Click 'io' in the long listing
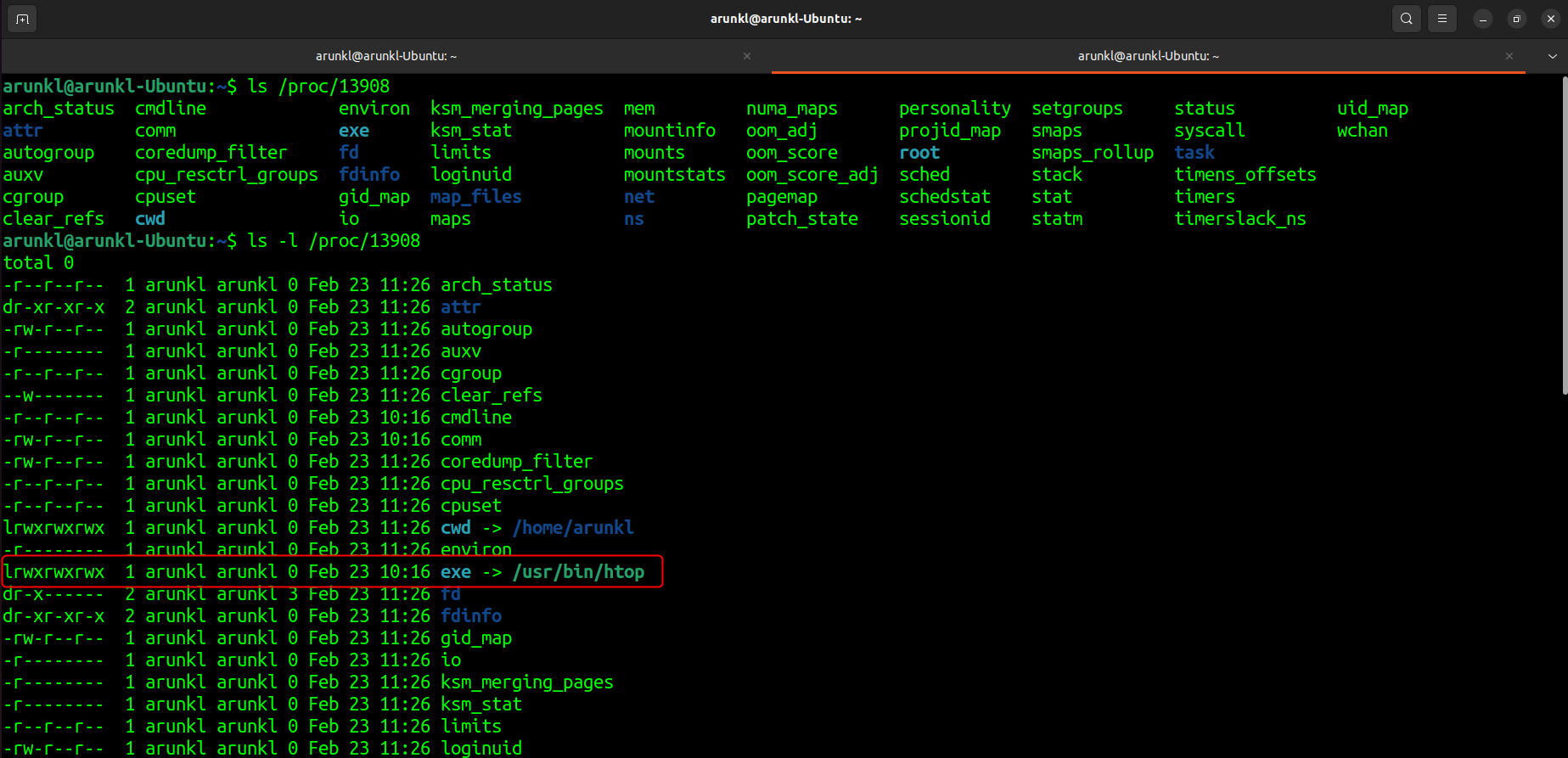The width and height of the screenshot is (1568, 758). (451, 660)
